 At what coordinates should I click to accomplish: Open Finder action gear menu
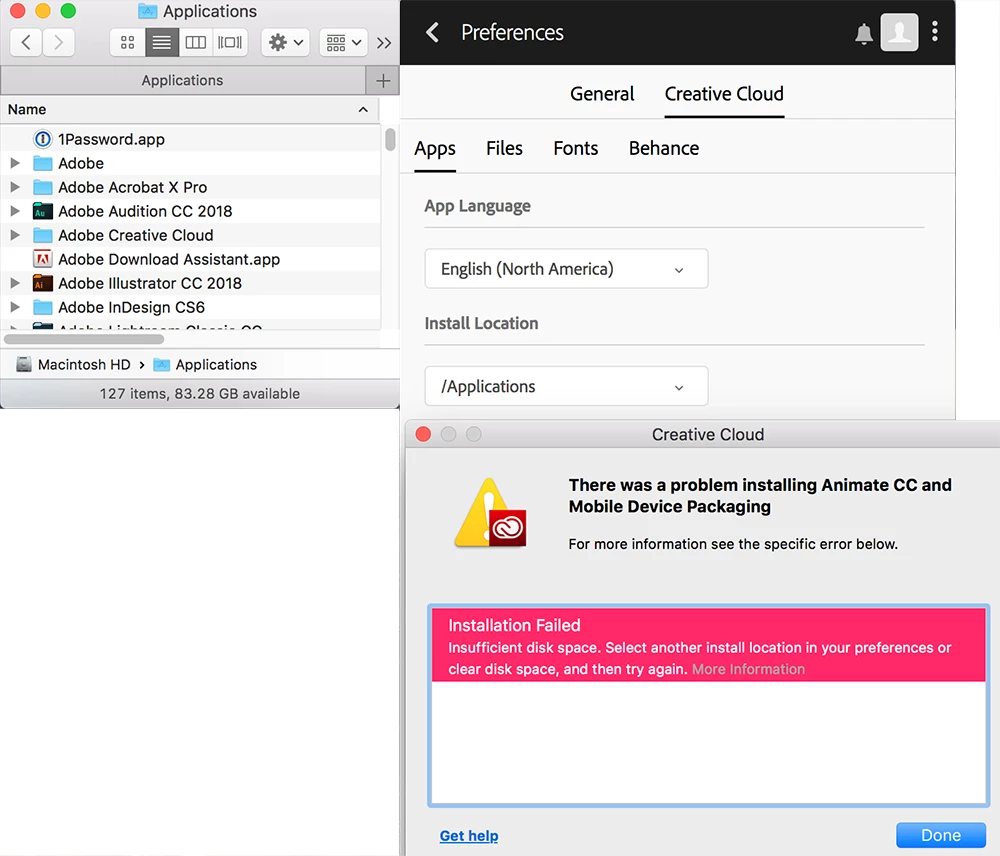285,43
